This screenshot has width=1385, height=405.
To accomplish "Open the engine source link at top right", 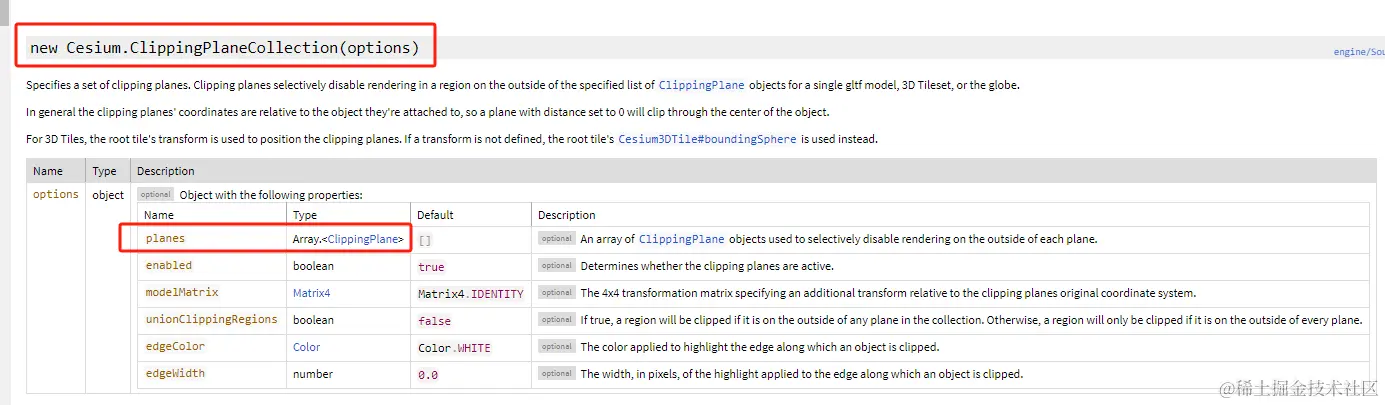I will (x=1358, y=52).
